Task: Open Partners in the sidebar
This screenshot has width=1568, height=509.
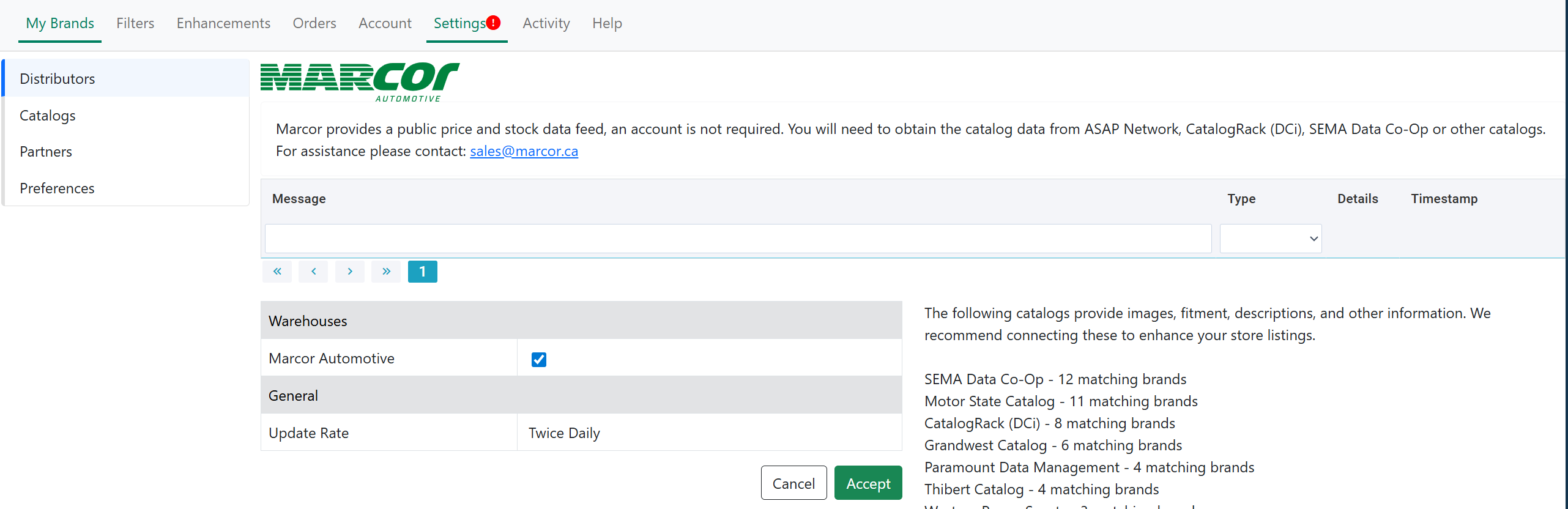Action: tap(126, 152)
